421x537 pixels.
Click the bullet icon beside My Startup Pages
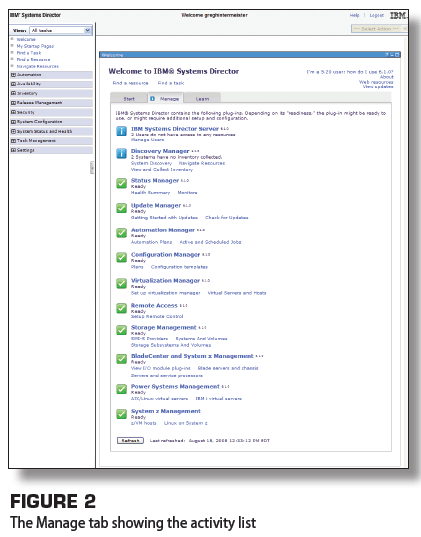(x=12, y=46)
